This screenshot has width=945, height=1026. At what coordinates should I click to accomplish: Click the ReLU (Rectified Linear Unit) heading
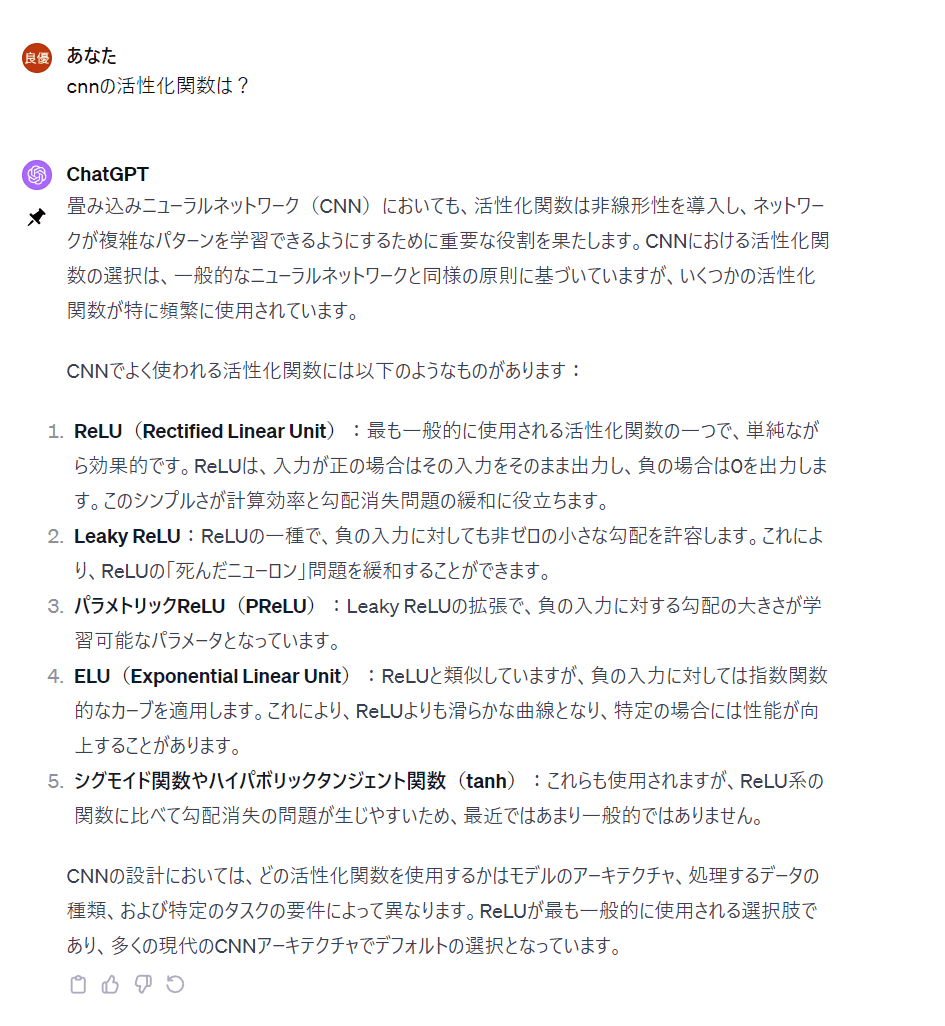pyautogui.click(x=204, y=431)
